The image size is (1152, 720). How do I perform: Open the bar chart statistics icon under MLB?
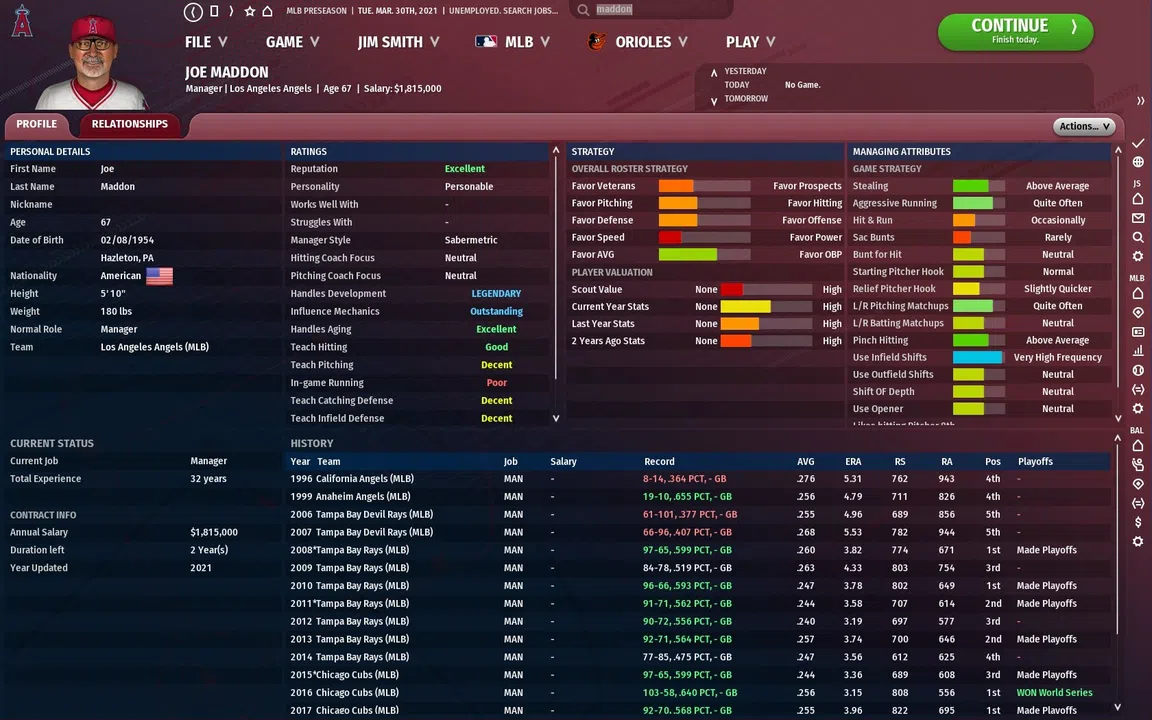pyautogui.click(x=1137, y=351)
